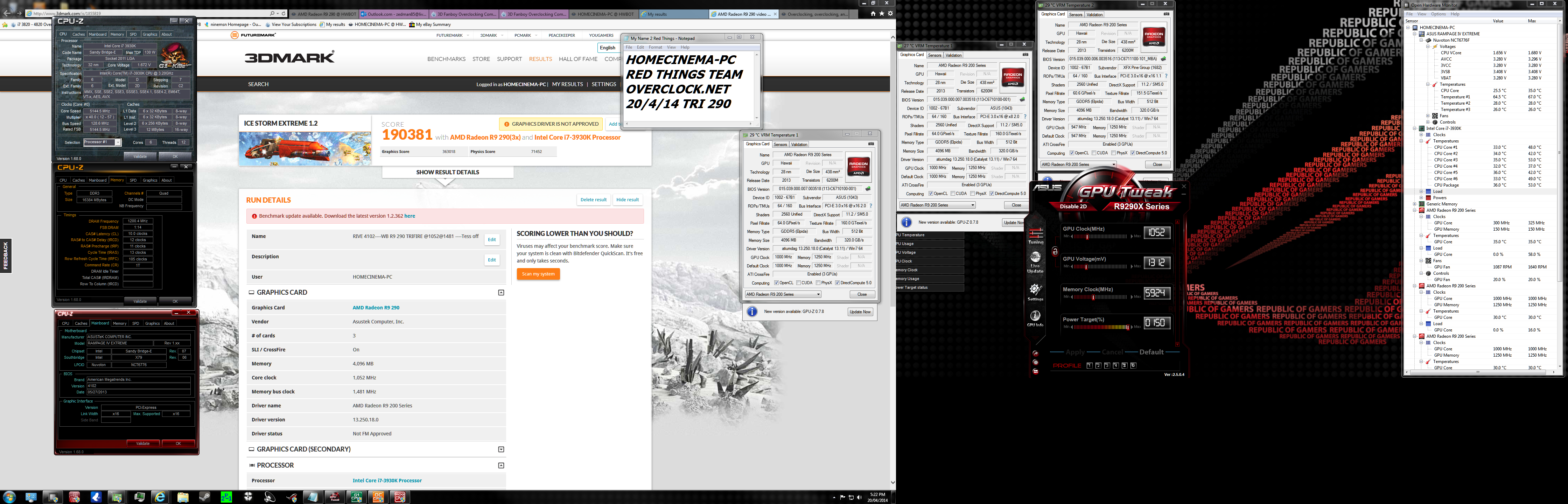This screenshot has height=504, width=1568.
Task: Open Live Update in GPU Tweak
Action: pyautogui.click(x=1035, y=262)
